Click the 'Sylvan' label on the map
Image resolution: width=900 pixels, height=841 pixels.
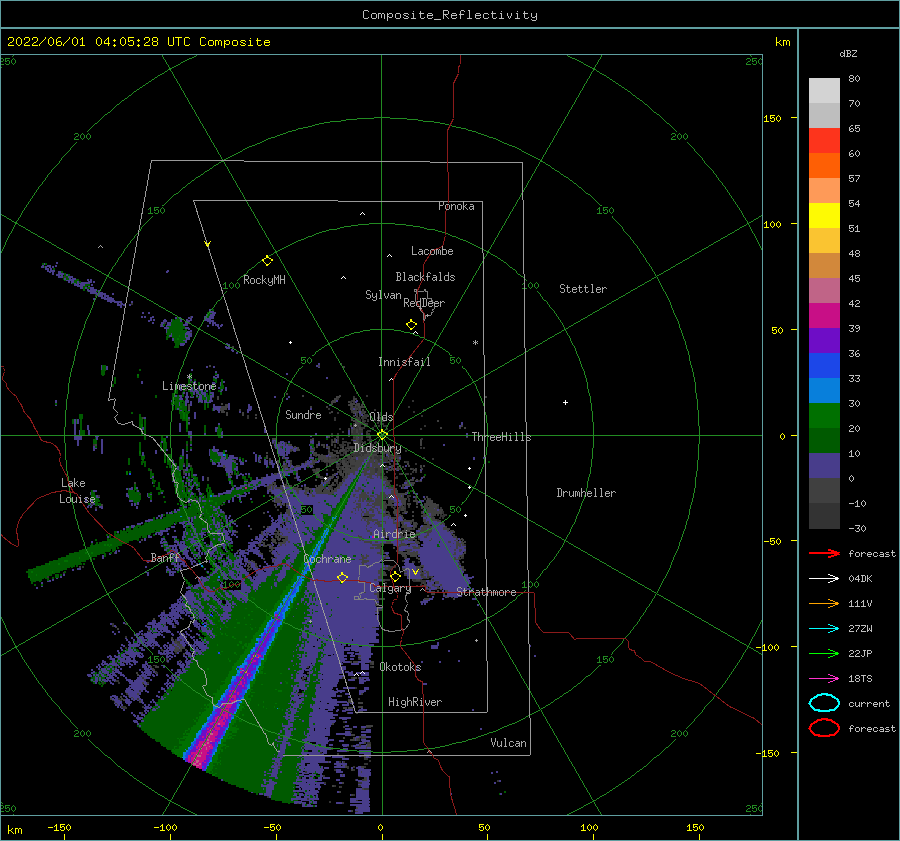click(383, 295)
